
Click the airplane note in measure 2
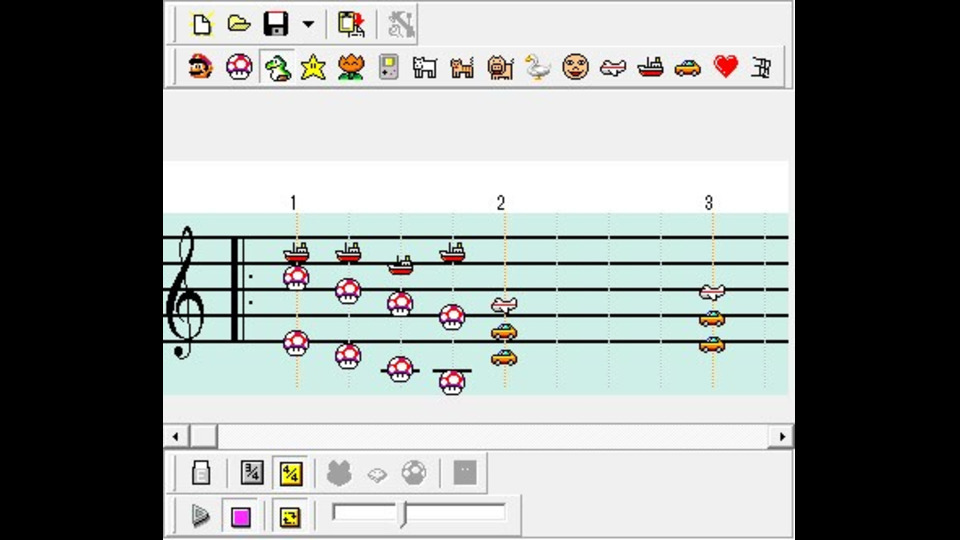pyautogui.click(x=504, y=304)
